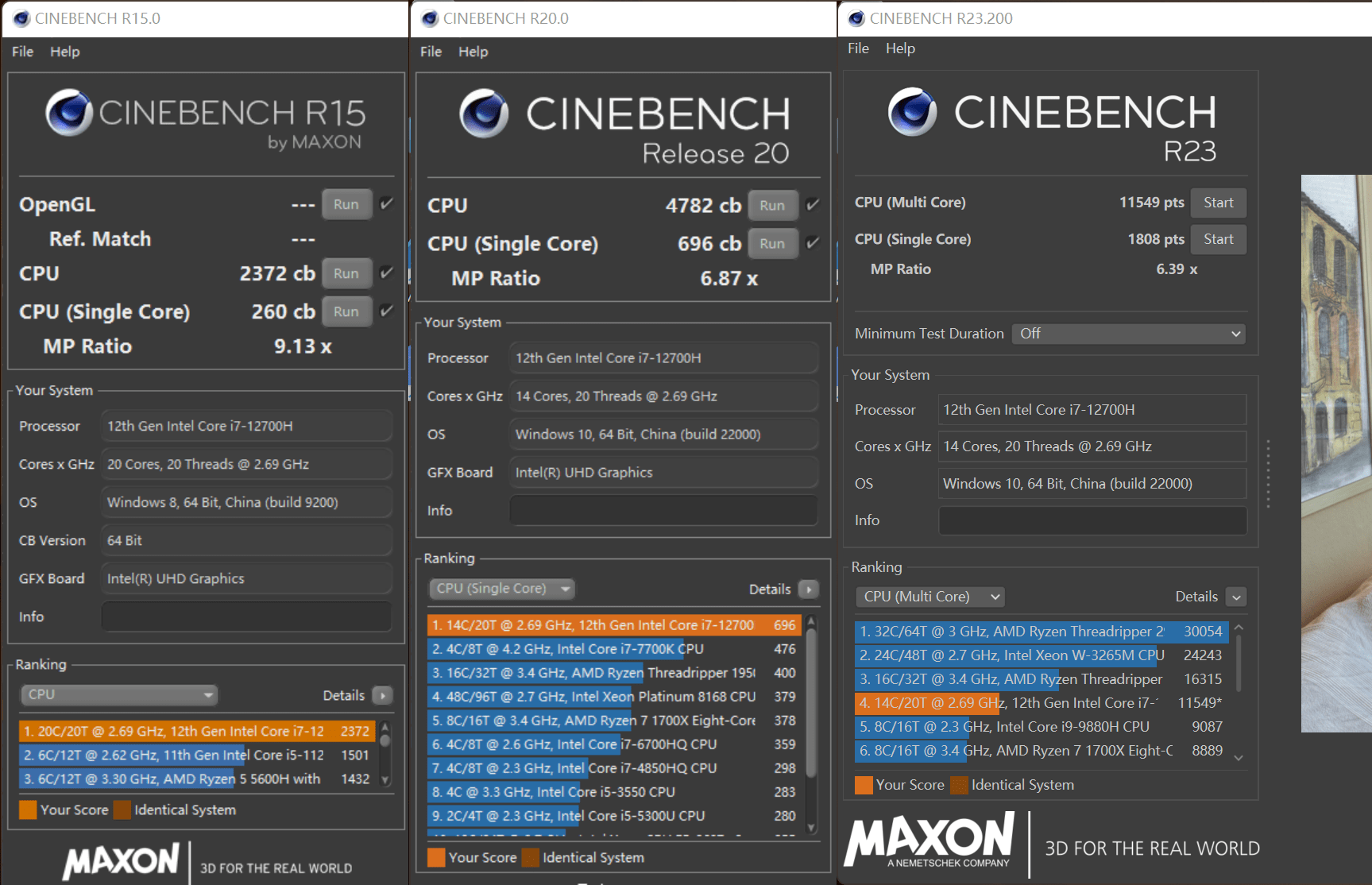Click the Cinebench R23 title bar app icon

[x=856, y=18]
